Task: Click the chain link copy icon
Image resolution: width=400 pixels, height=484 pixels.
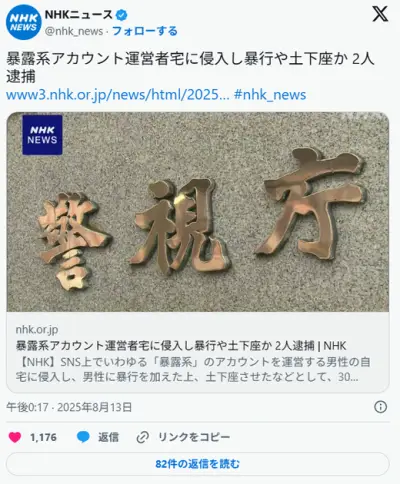Action: tap(143, 437)
